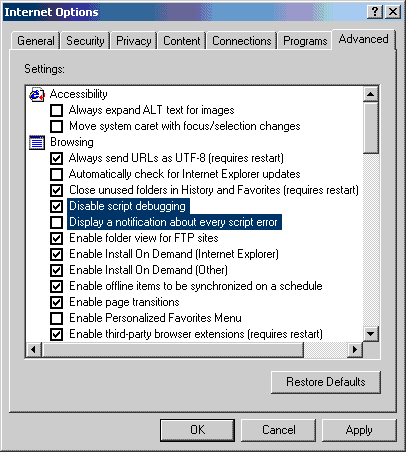Toggle Enable page transitions checkbox
406x452 pixels.
tap(56, 302)
